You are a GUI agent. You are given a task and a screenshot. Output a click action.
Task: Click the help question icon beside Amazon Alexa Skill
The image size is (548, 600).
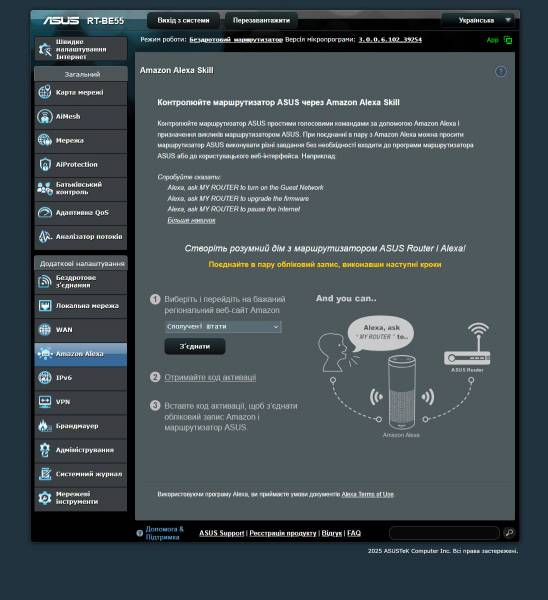click(x=501, y=72)
